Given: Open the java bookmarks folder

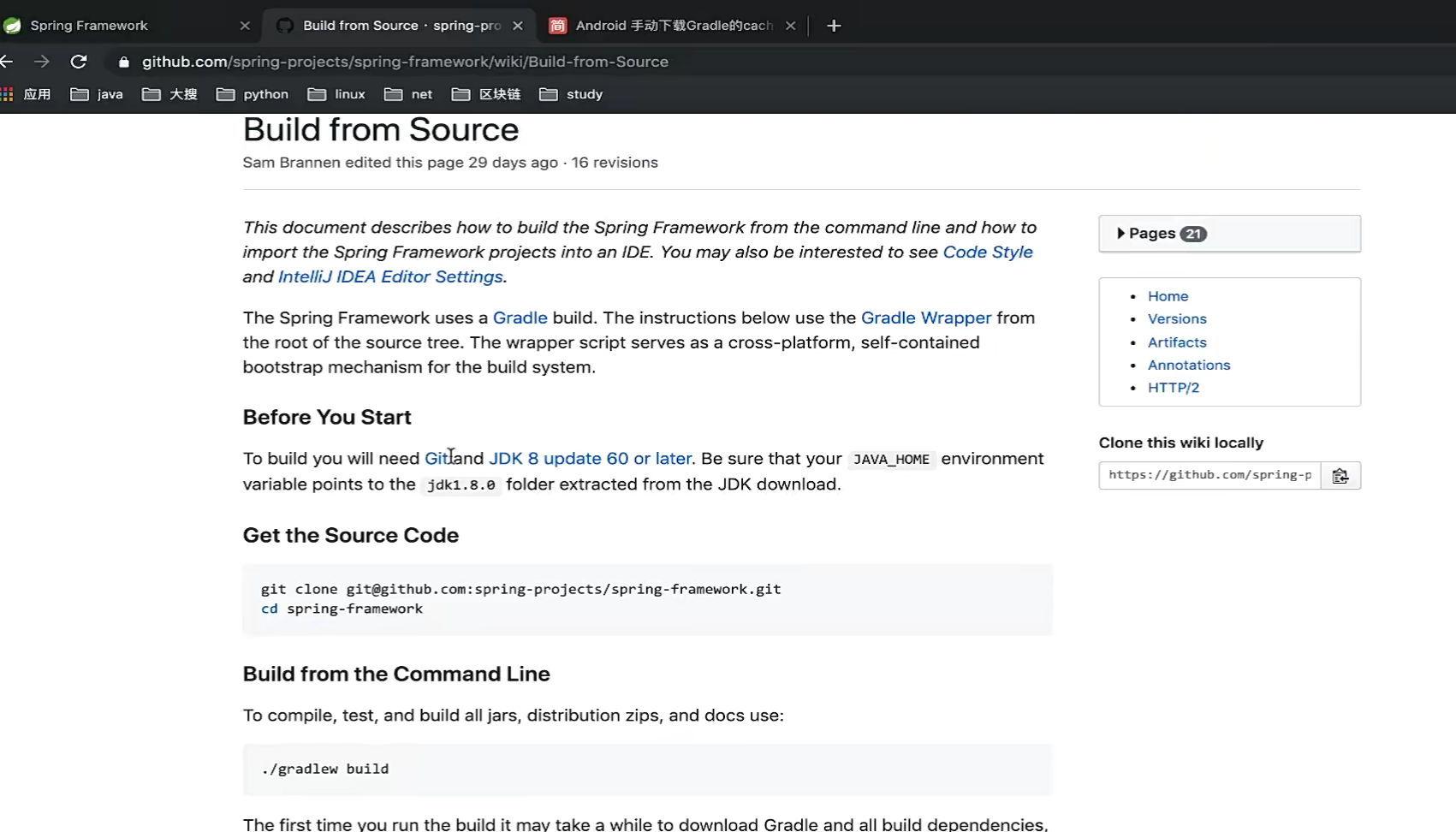Looking at the screenshot, I should tap(97, 94).
